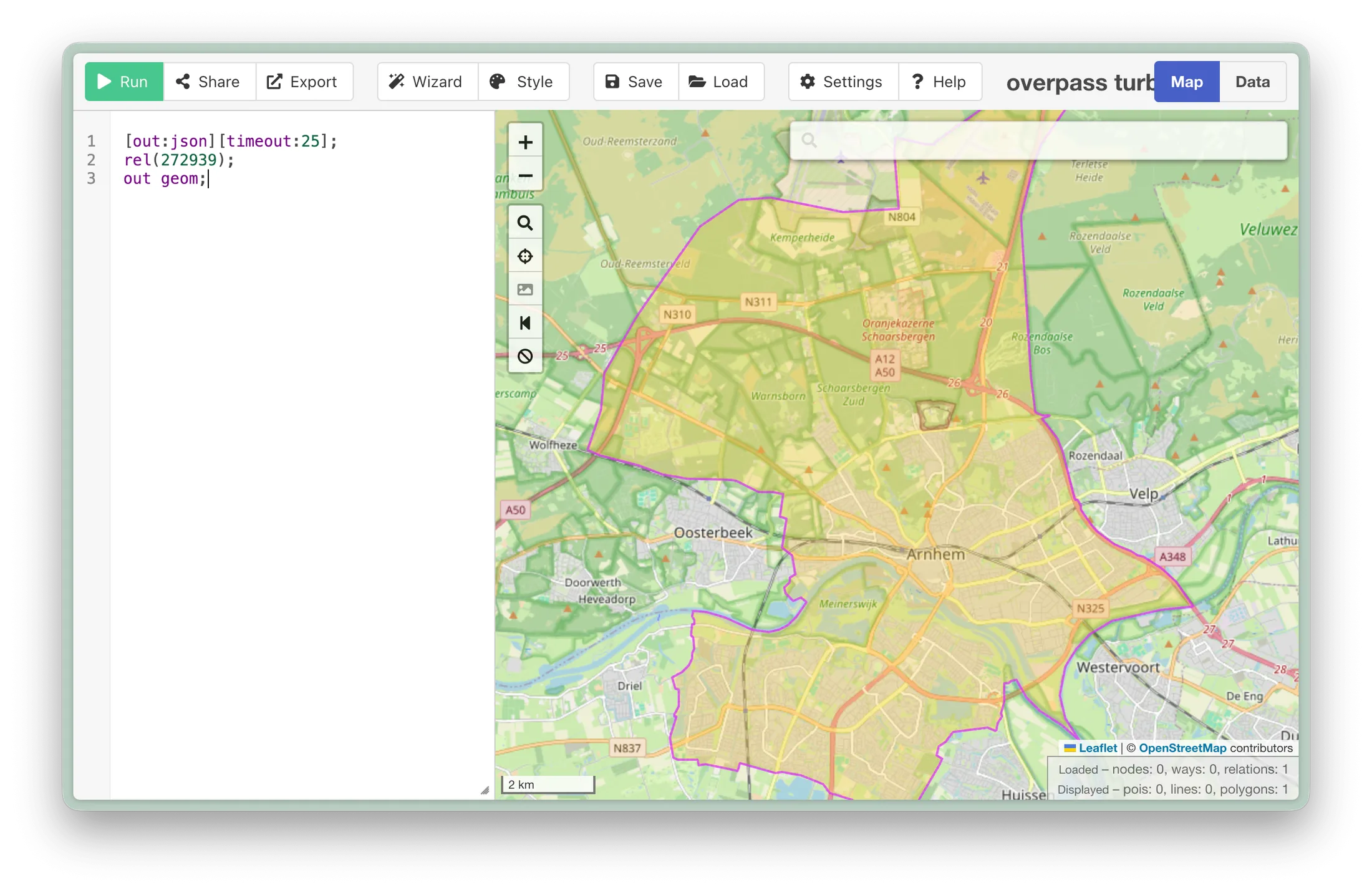Toggle wide map view arrow icon
1372x893 pixels.
tap(525, 323)
